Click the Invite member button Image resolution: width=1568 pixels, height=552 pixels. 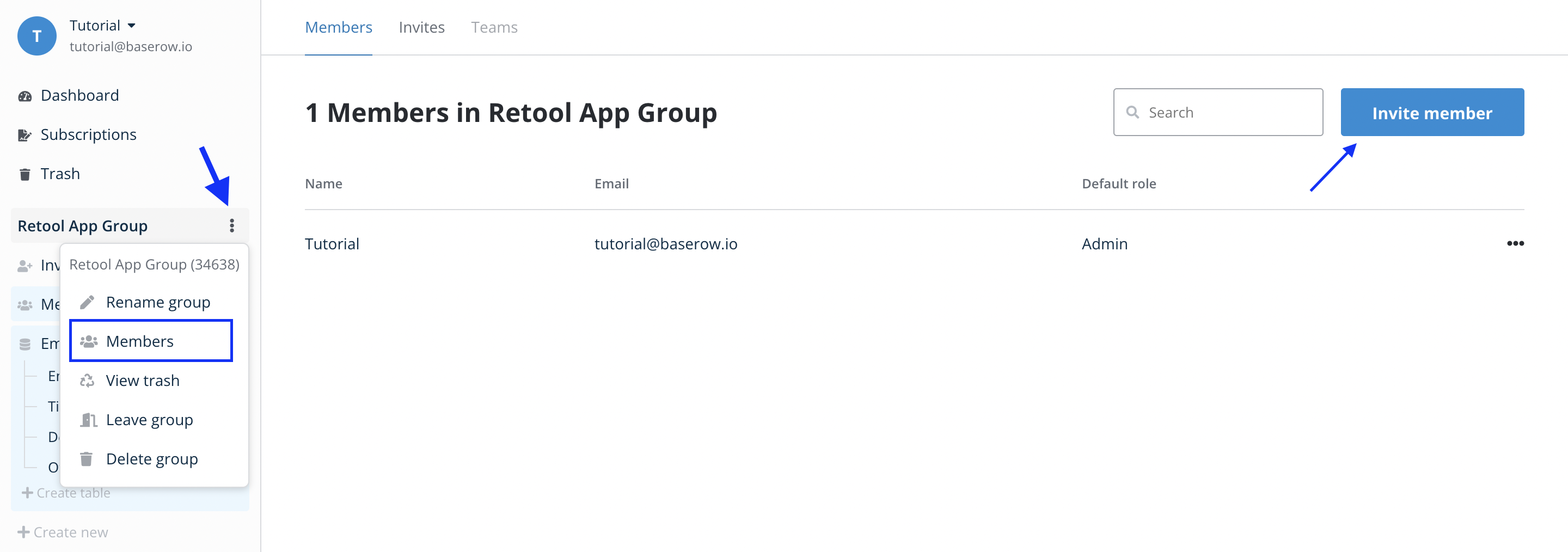(x=1432, y=113)
